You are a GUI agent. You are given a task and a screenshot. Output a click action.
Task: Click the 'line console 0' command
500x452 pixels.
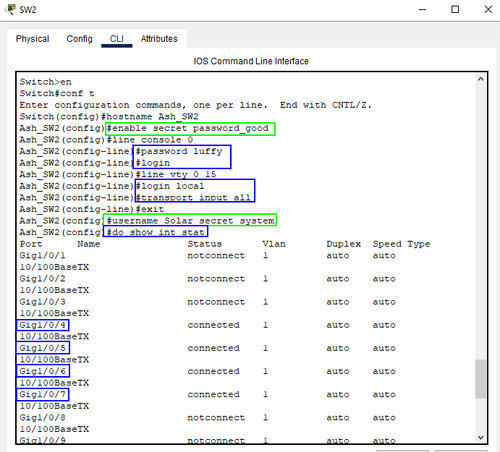pos(150,140)
